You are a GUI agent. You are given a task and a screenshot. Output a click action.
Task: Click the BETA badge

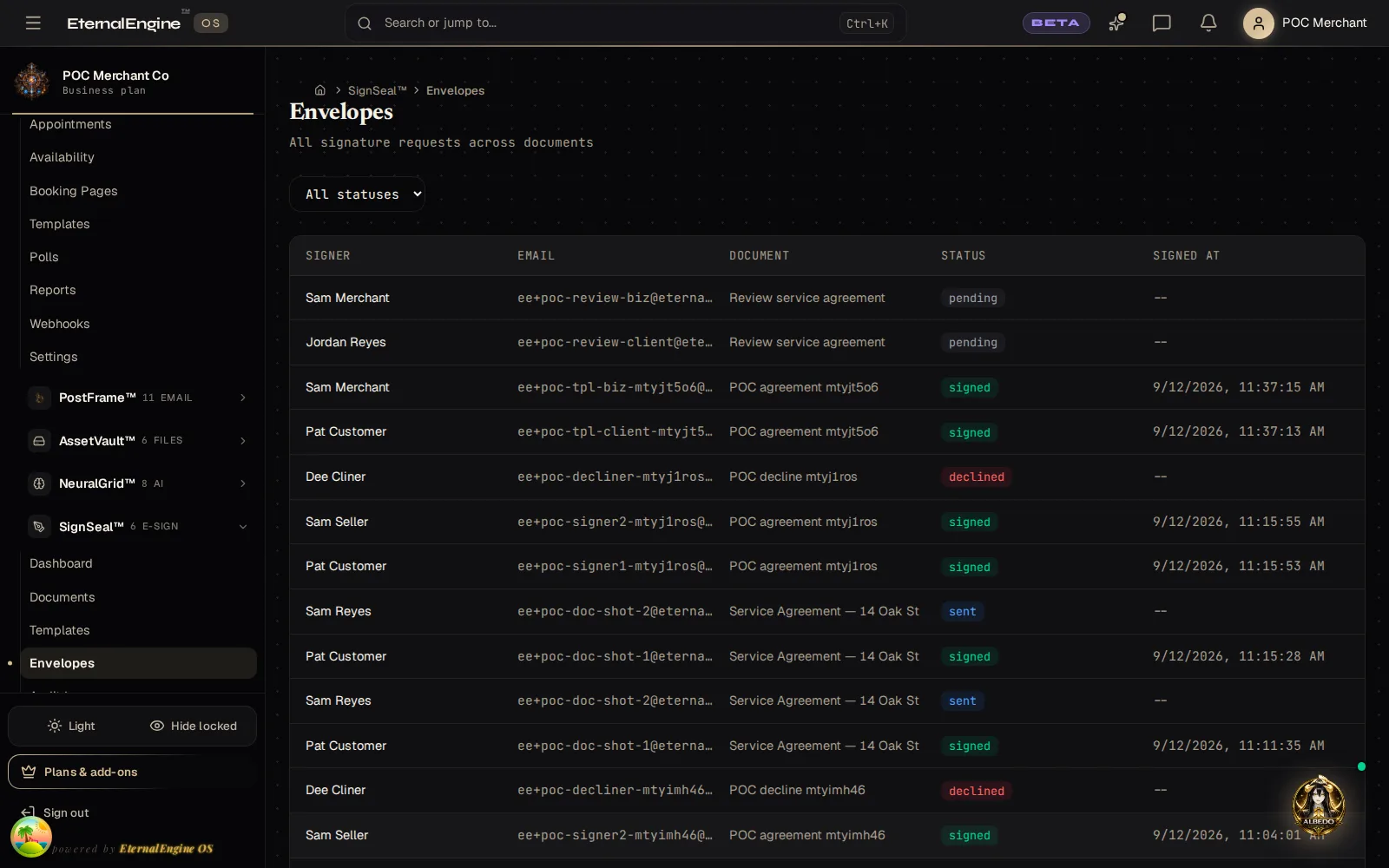tap(1056, 23)
